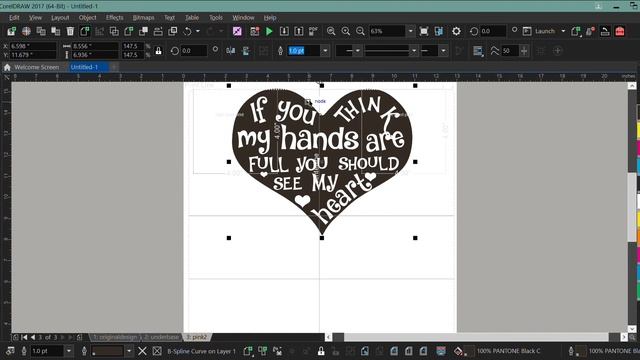
Task: Click the Home icon left of Welcome Screen tab
Action: pyautogui.click(x=7, y=67)
